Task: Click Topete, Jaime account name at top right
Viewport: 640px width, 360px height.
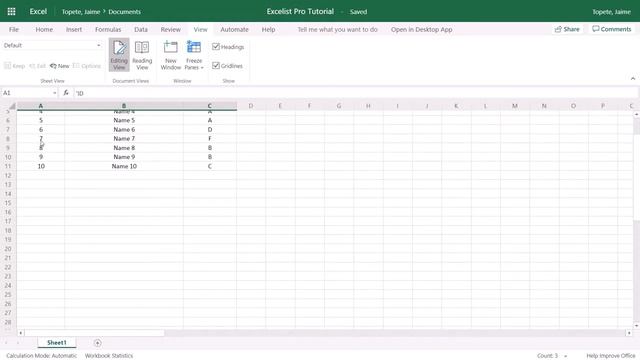Action: pyautogui.click(x=611, y=12)
